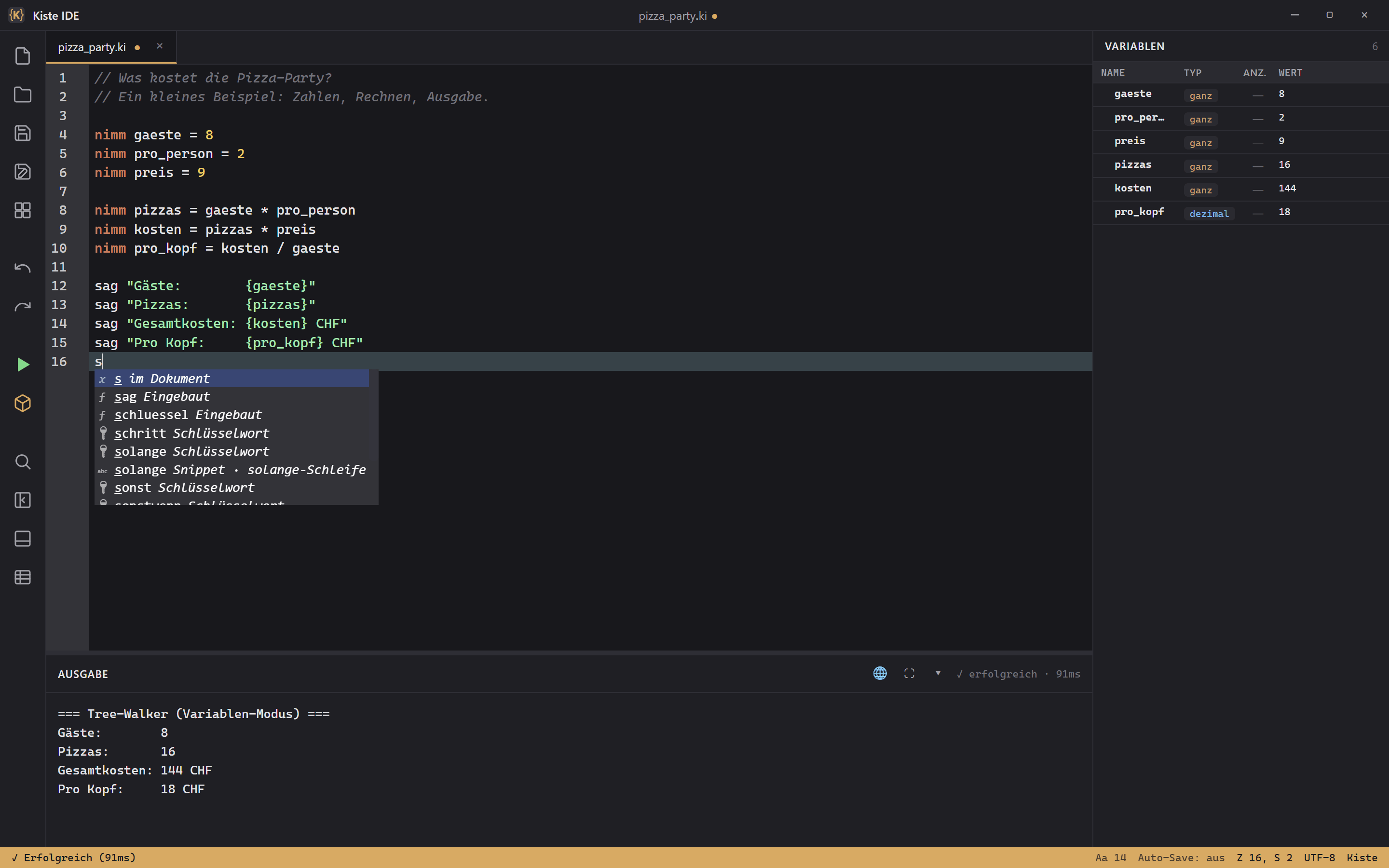Toggle 'Auto-Save: aus' in the status bar
This screenshot has height=868, width=1389.
(x=1181, y=858)
